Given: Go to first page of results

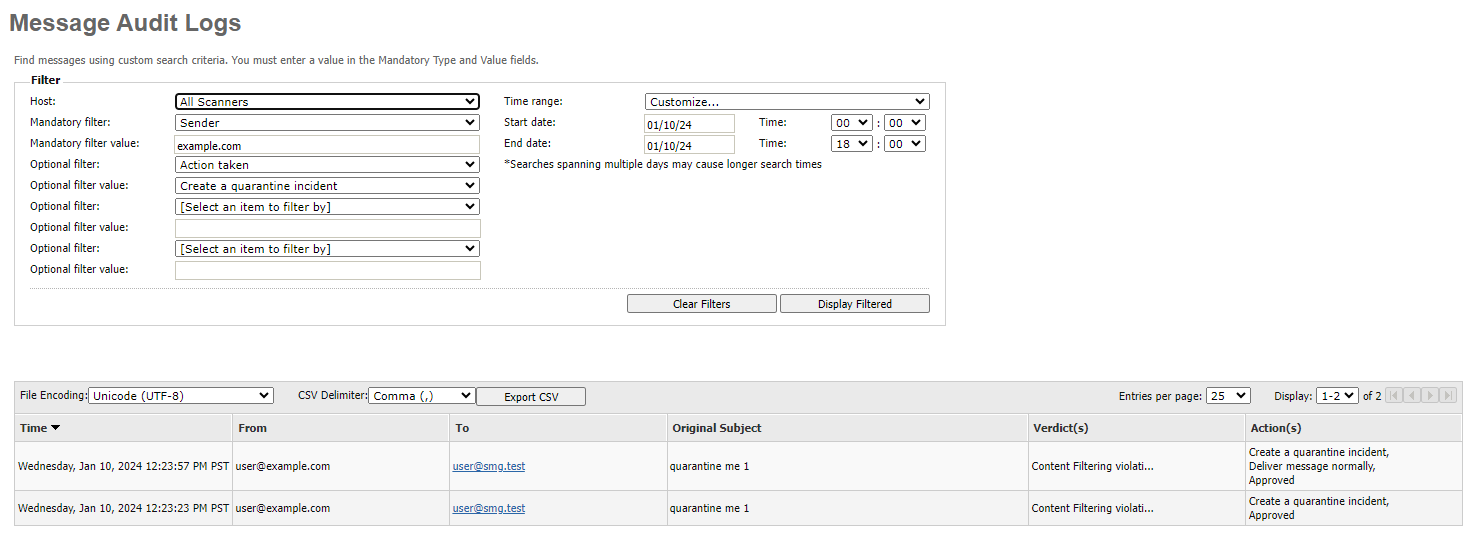Looking at the screenshot, I should [1394, 396].
